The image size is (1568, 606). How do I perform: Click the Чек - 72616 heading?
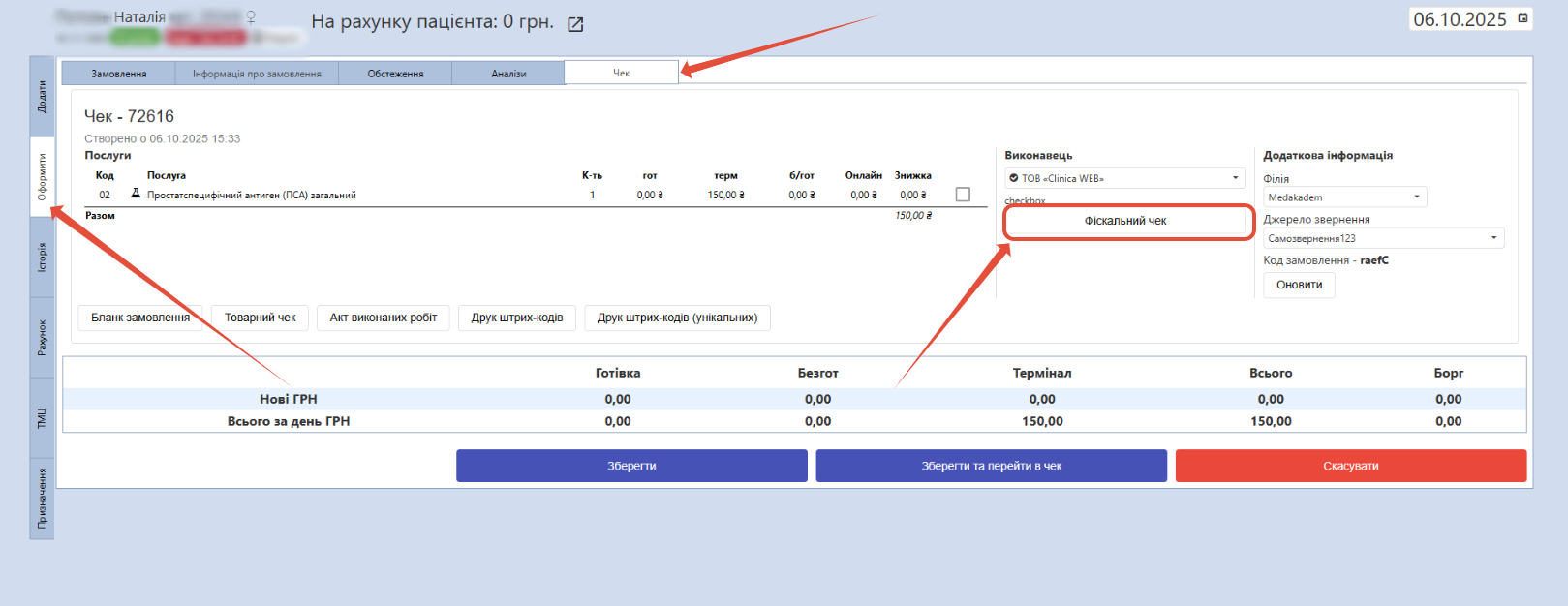[129, 116]
